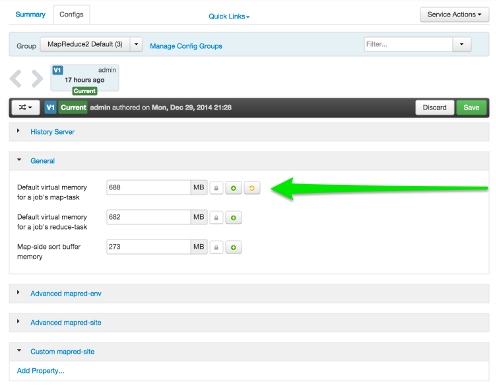This screenshot has width=496, height=385.
Task: Open the shuffle compare versions button
Action: coord(26,107)
